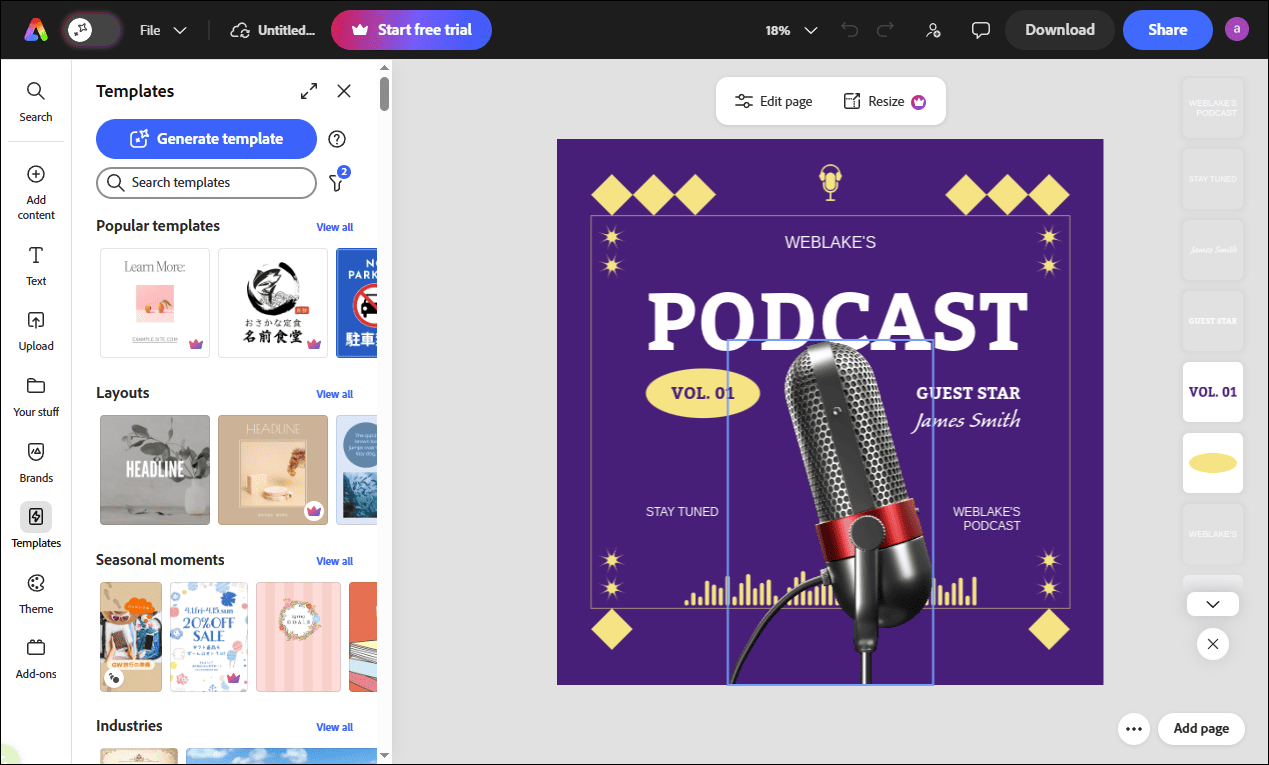The height and width of the screenshot is (765, 1269).
Task: Open the File menu
Action: pos(163,30)
